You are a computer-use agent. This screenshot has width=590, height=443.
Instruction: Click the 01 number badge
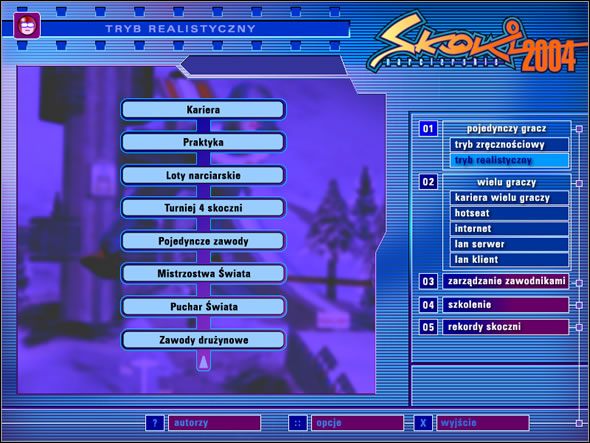[428, 129]
